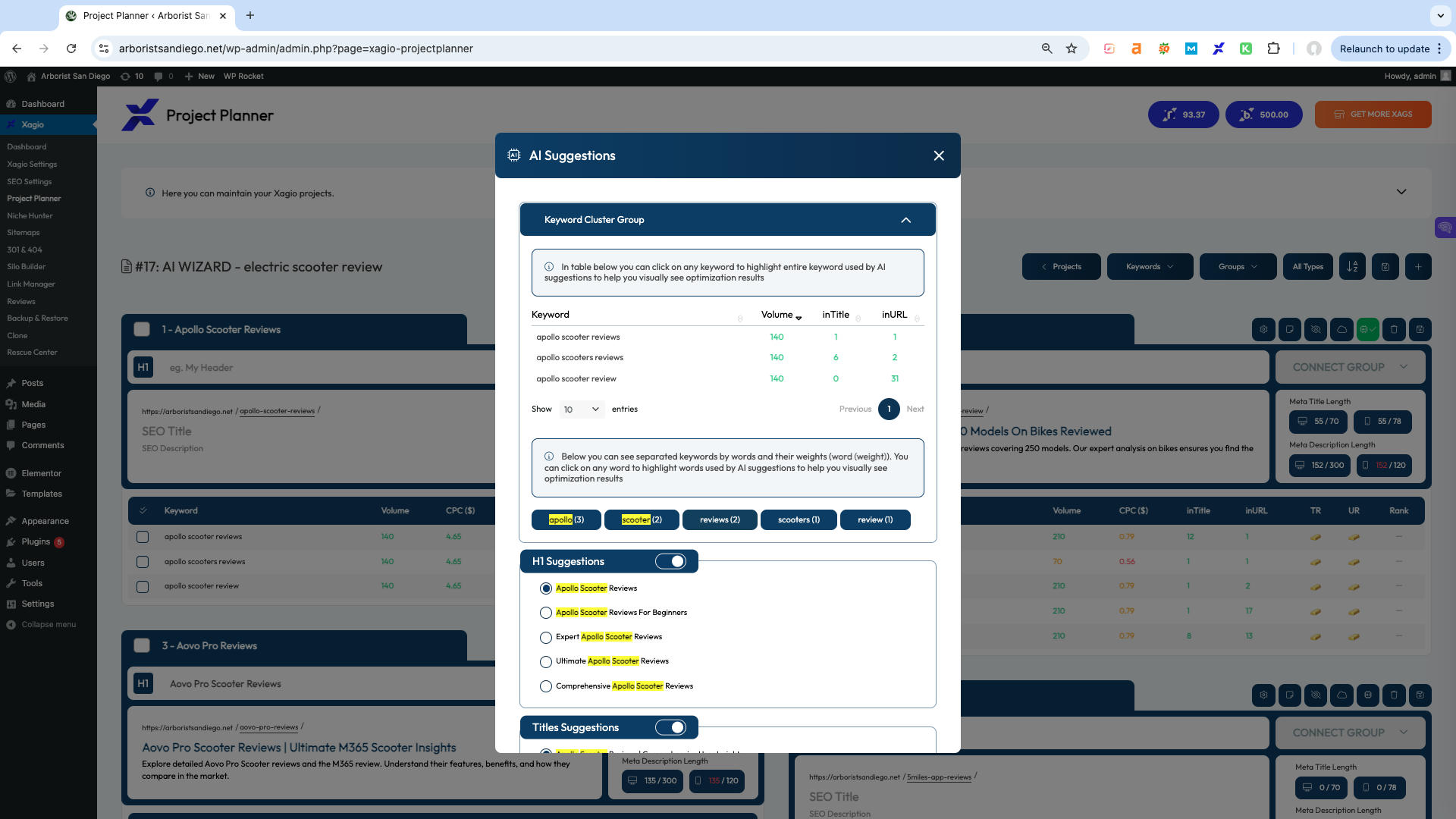The height and width of the screenshot is (819, 1456).
Task: Click the zoom magnifier in address bar
Action: coord(1046,49)
